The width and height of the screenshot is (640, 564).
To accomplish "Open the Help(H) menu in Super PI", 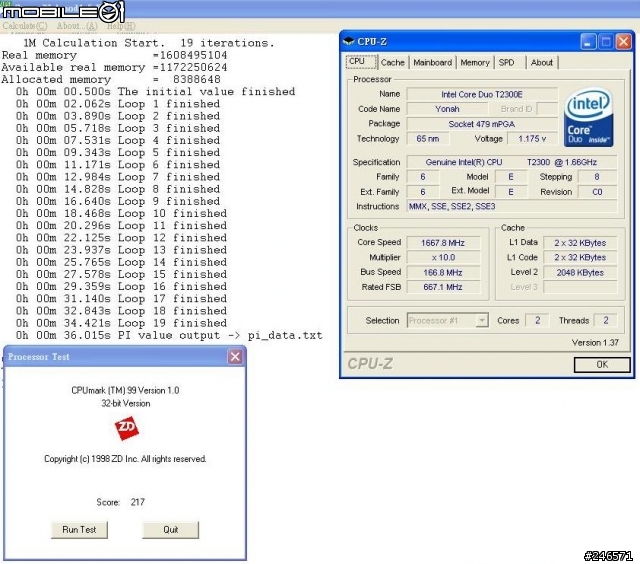I will [x=121, y=26].
